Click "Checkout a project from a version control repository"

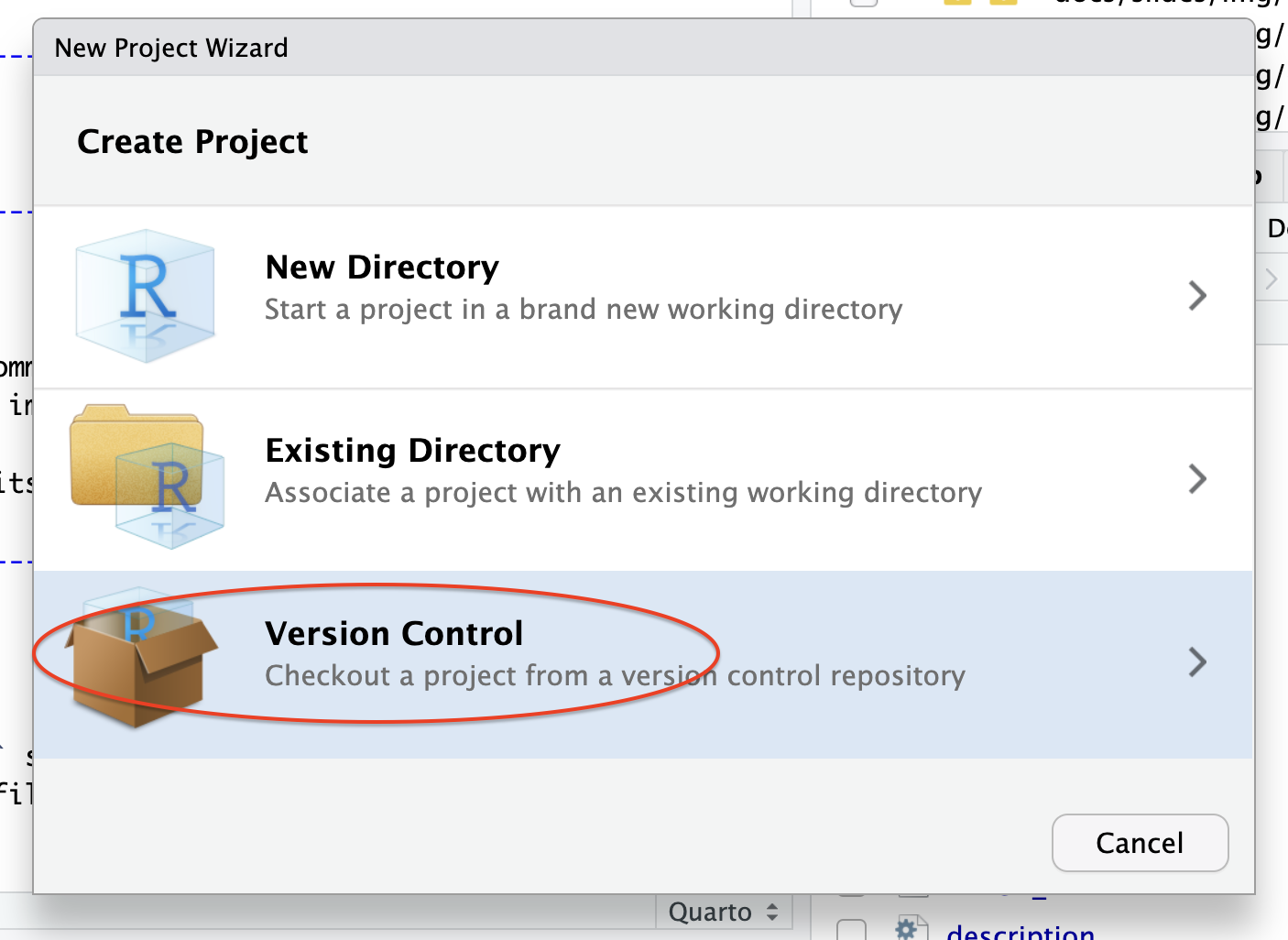615,676
